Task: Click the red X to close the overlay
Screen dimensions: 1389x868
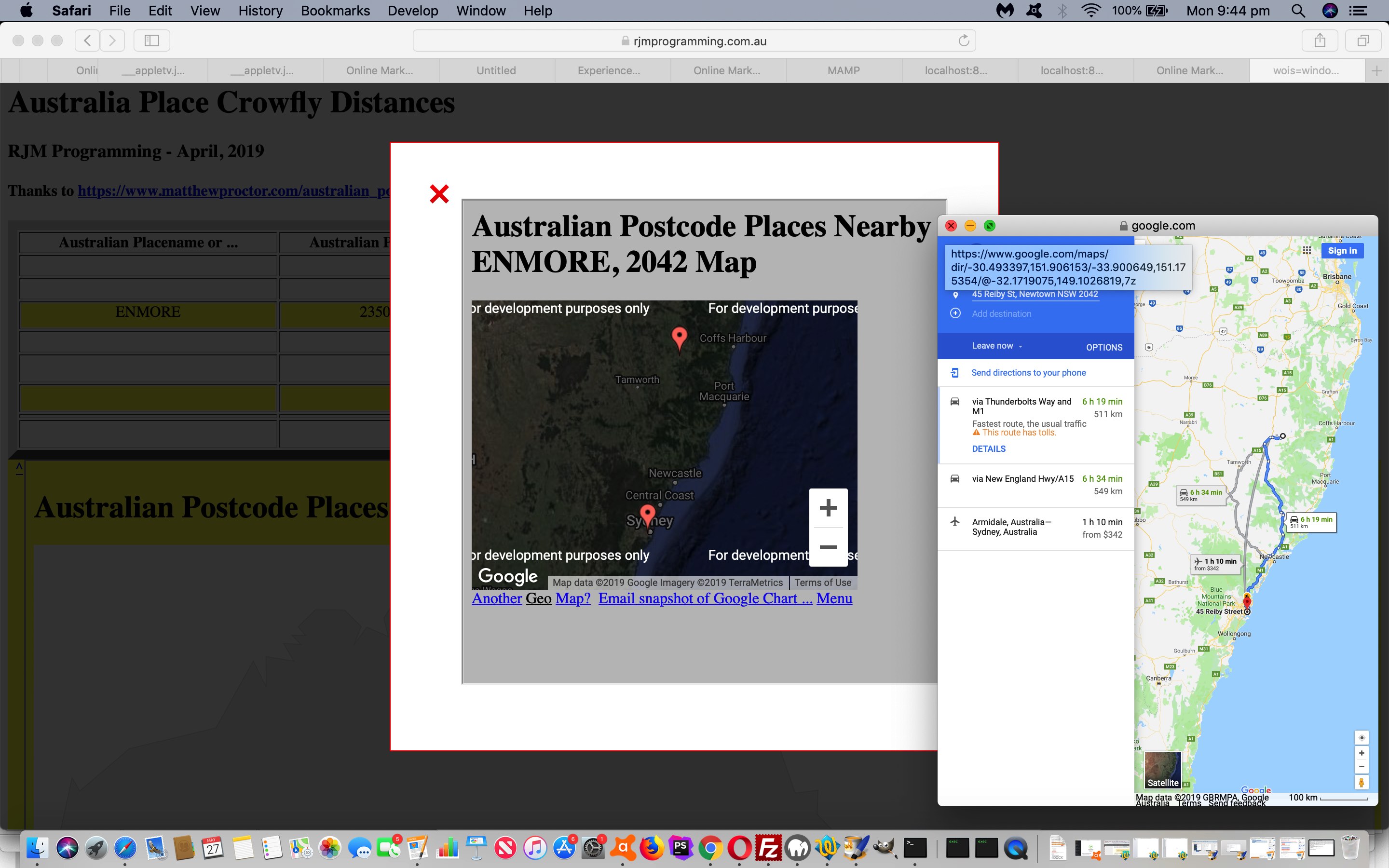Action: pos(439,194)
